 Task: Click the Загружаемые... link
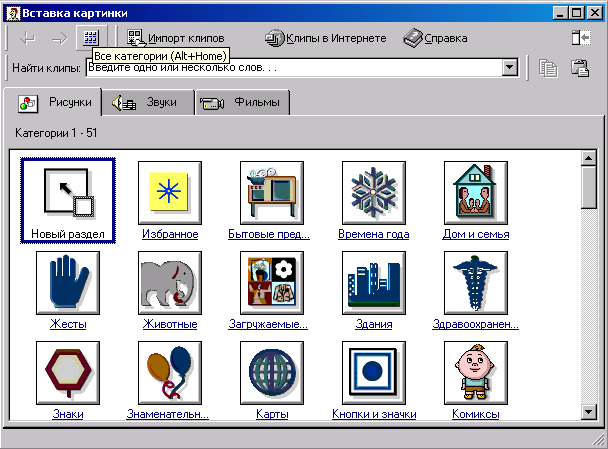[x=268, y=324]
